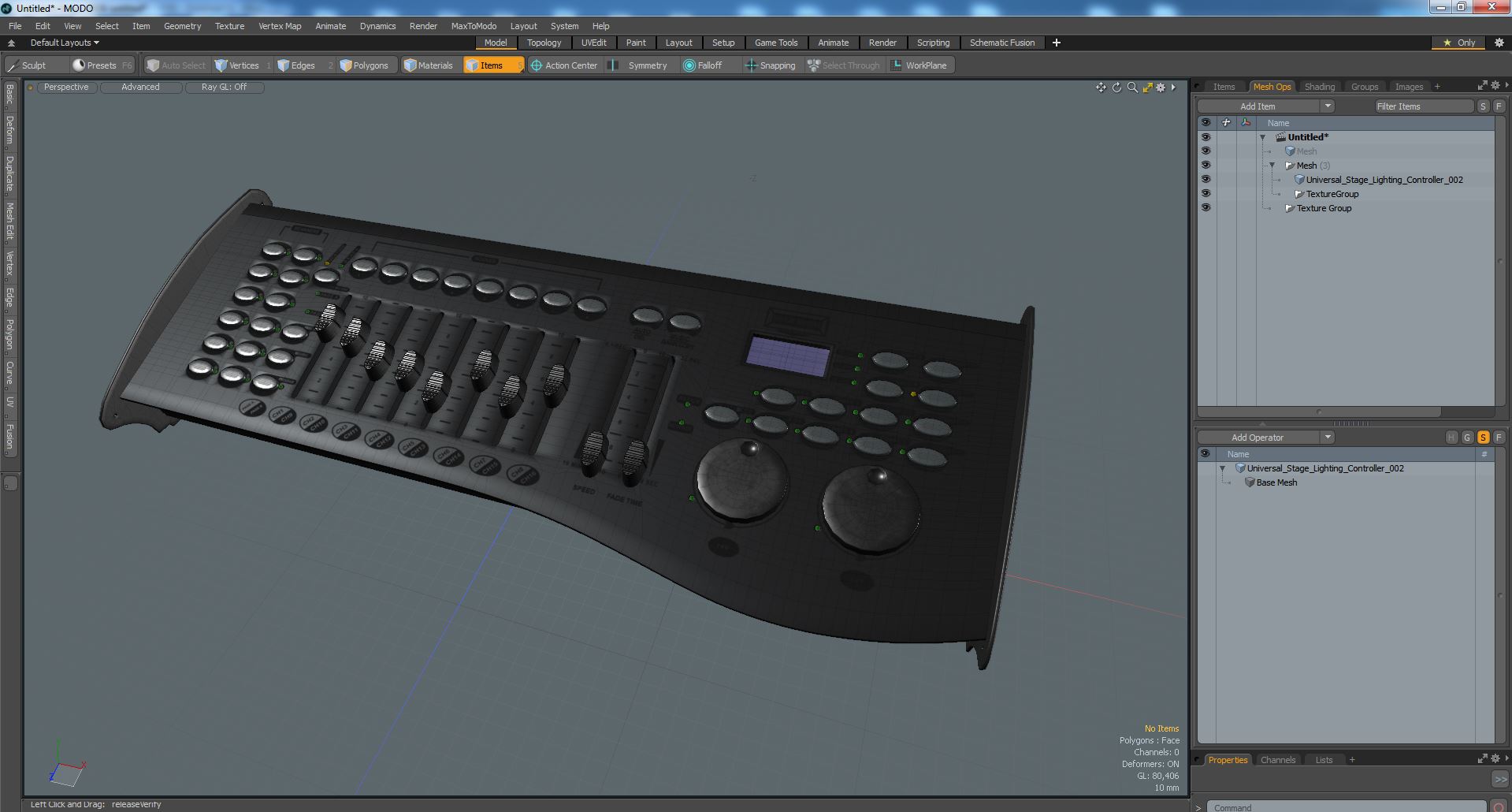
Task: Open the Lists tab
Action: [x=1324, y=760]
